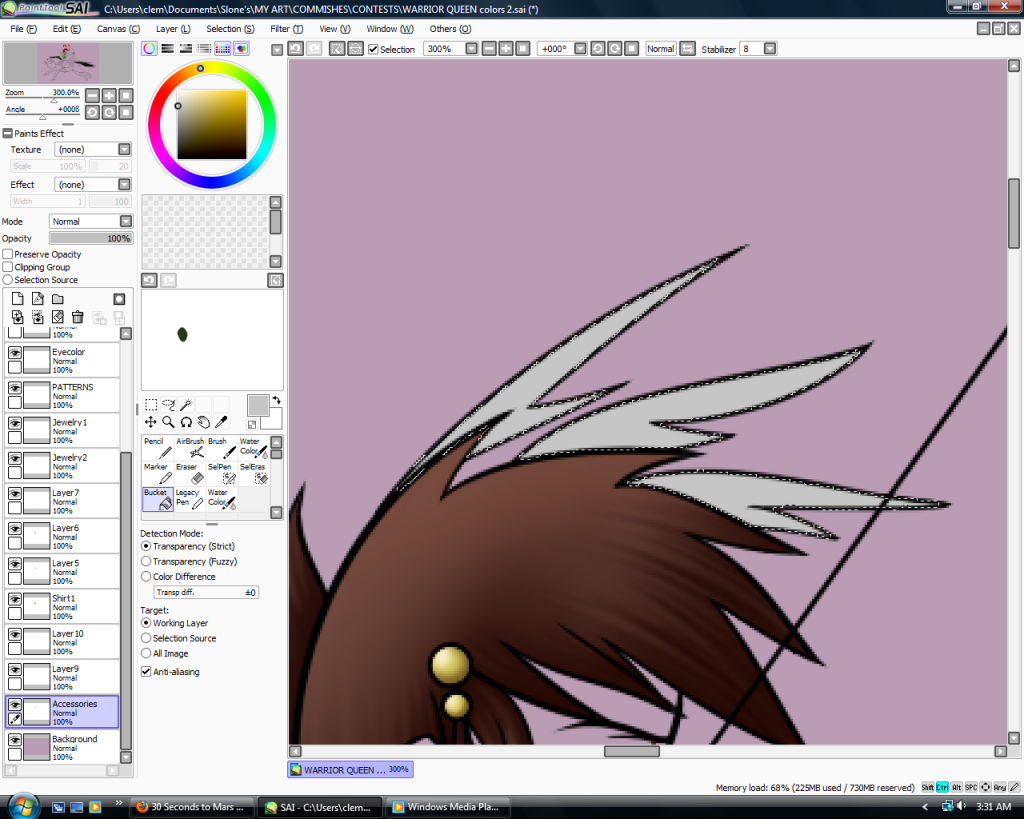Hide the PATTERNS layer
The height and width of the screenshot is (819, 1024).
(x=14, y=387)
